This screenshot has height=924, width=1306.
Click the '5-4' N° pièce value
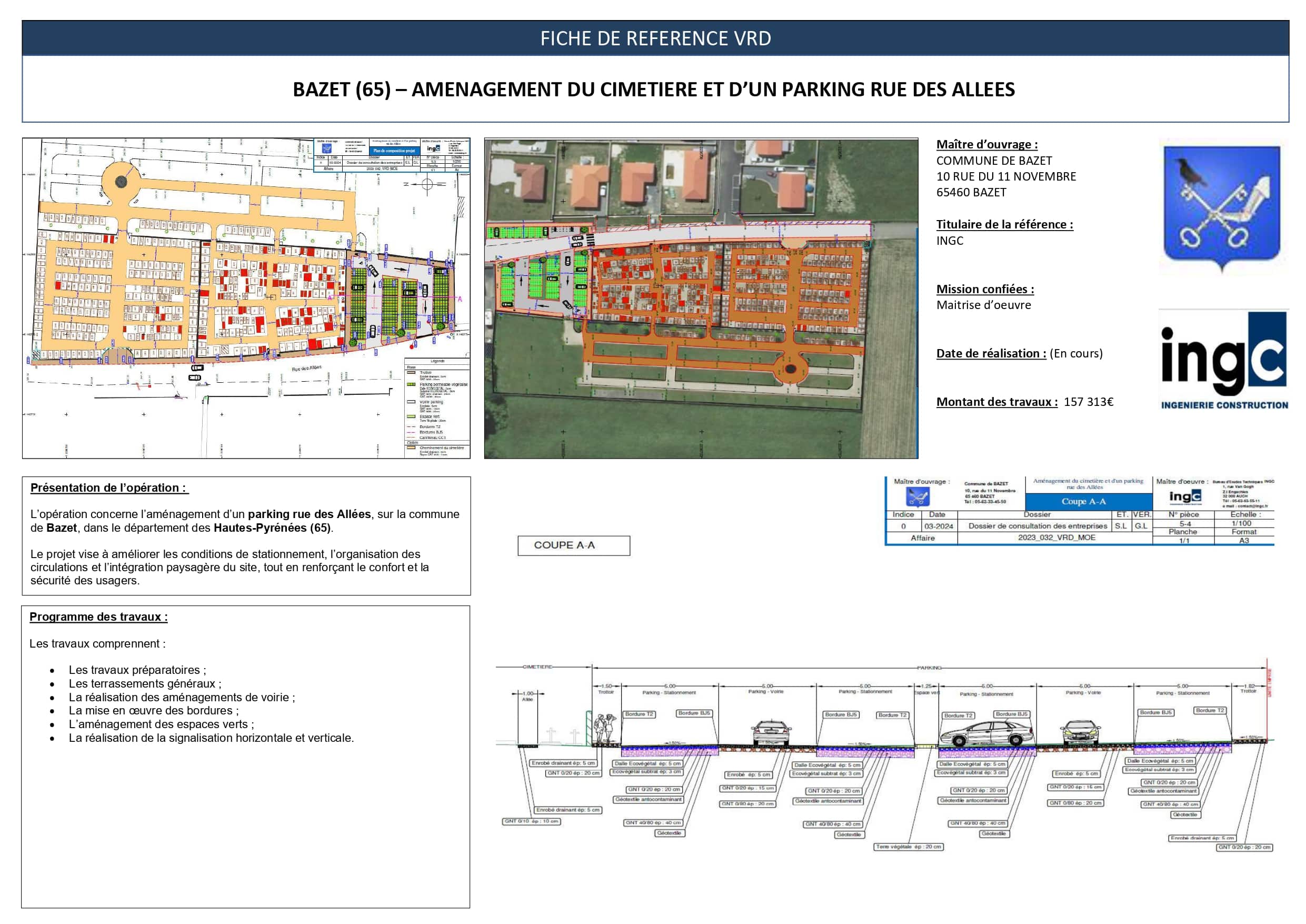[1185, 523]
